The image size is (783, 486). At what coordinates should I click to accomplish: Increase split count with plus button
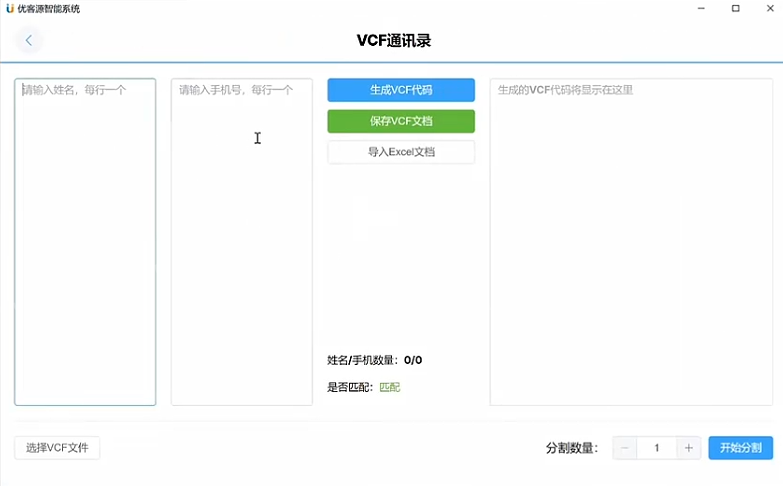pyautogui.click(x=688, y=448)
